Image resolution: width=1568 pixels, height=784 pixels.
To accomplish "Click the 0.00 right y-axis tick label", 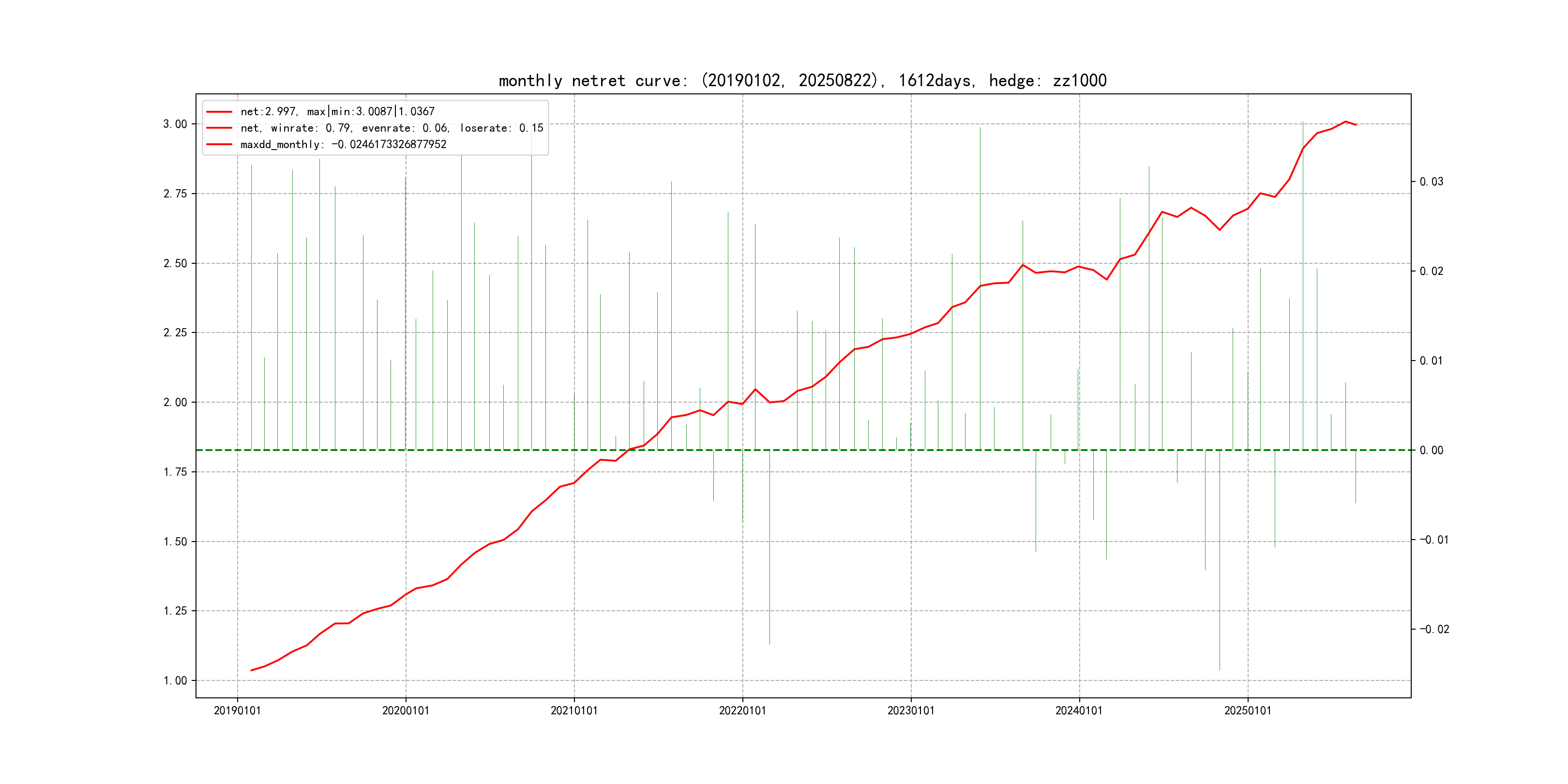I will [1431, 451].
